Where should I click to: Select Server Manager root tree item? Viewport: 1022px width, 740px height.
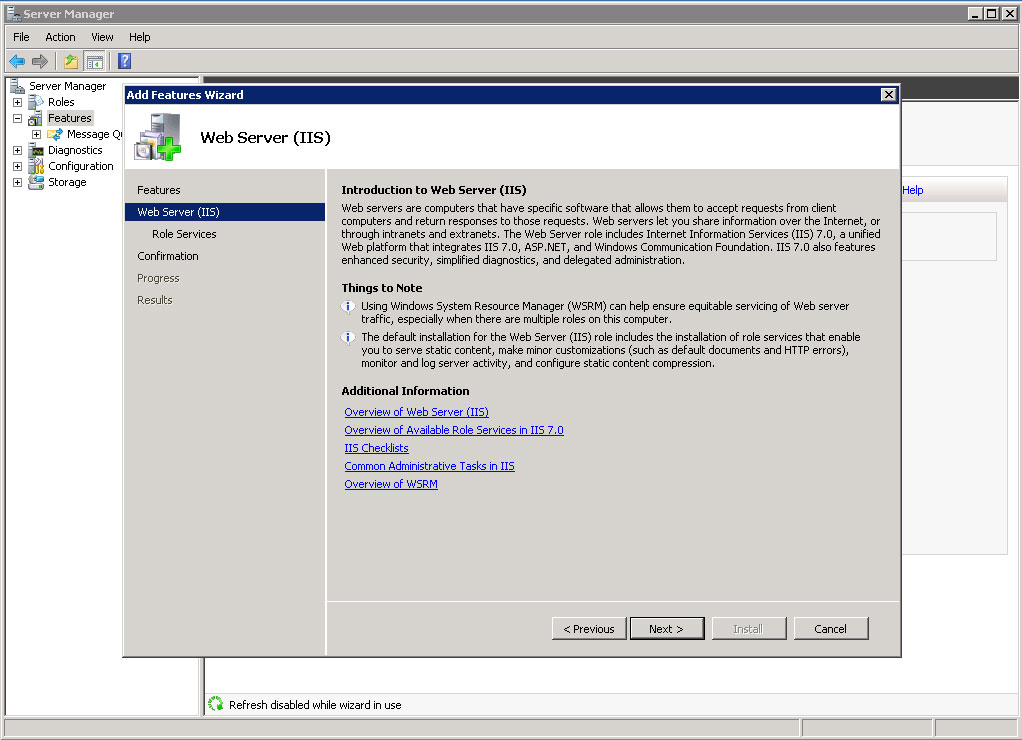[67, 86]
